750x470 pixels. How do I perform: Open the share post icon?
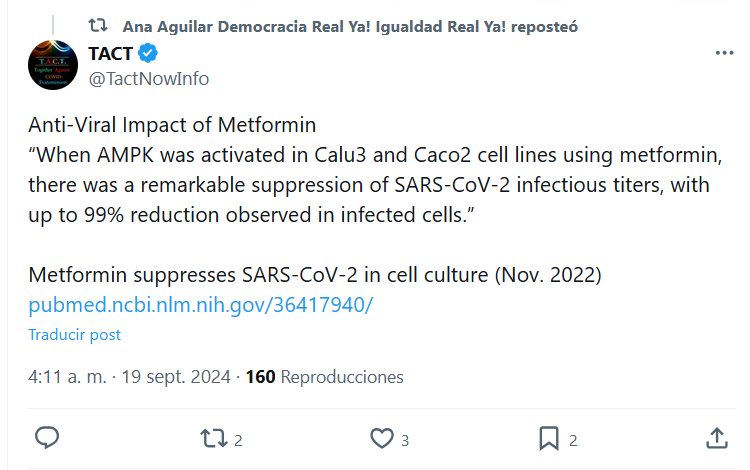pyautogui.click(x=716, y=438)
